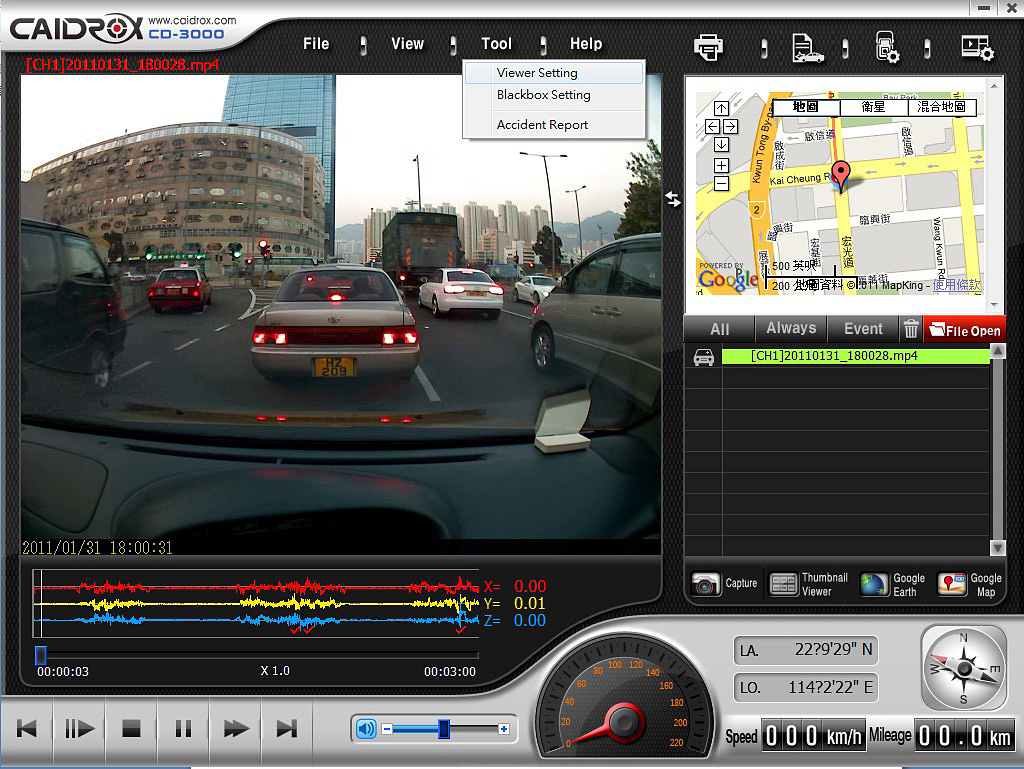1024x769 pixels.
Task: Select Viewer Setting menu entry
Action: tap(554, 72)
